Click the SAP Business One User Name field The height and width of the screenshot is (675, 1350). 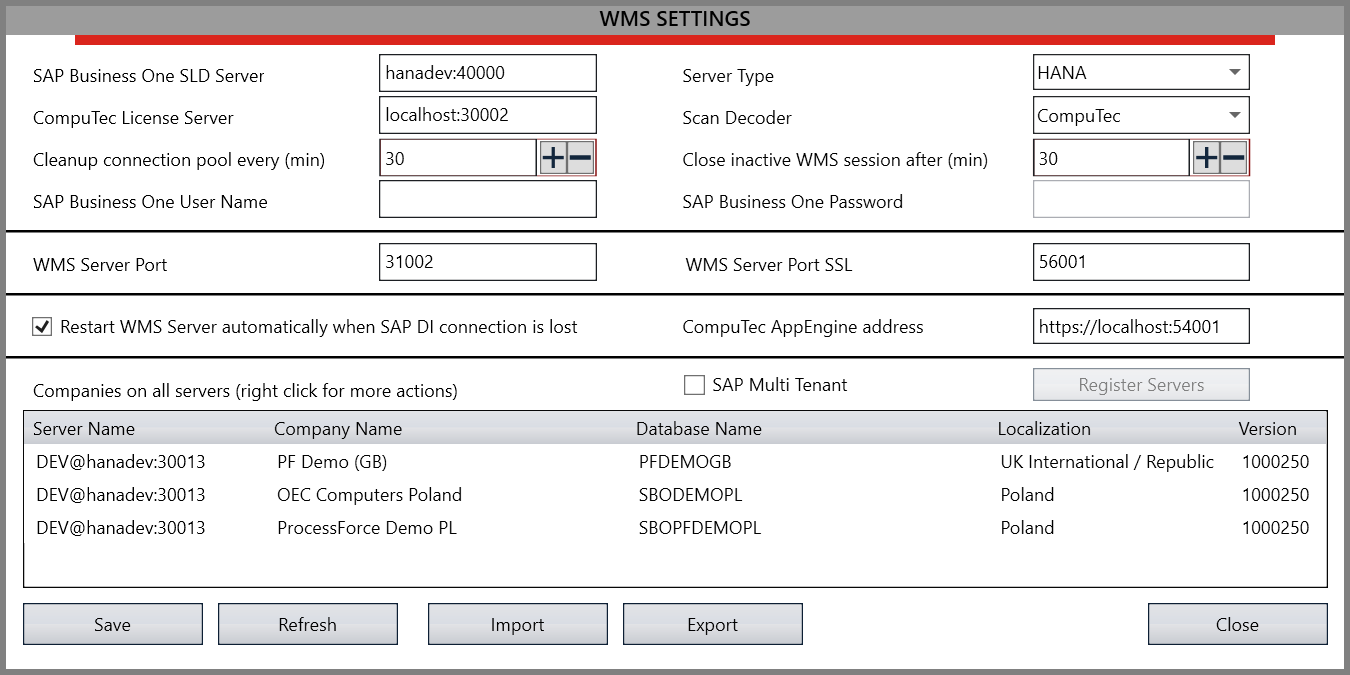click(487, 199)
